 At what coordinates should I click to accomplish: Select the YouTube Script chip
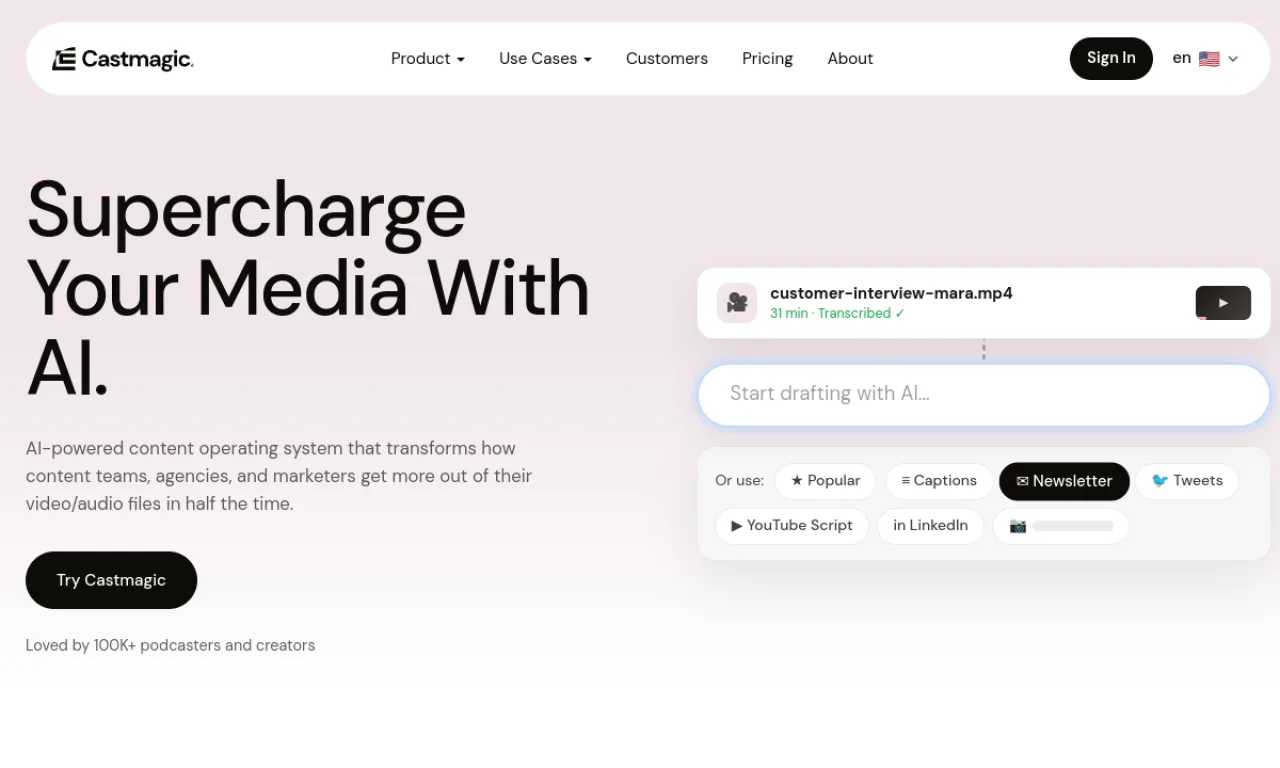[792, 526]
